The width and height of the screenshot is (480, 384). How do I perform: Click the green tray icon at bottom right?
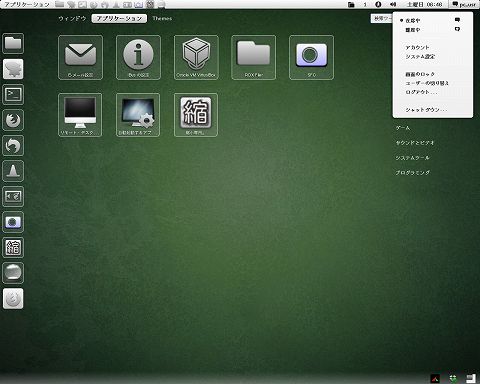(452, 378)
